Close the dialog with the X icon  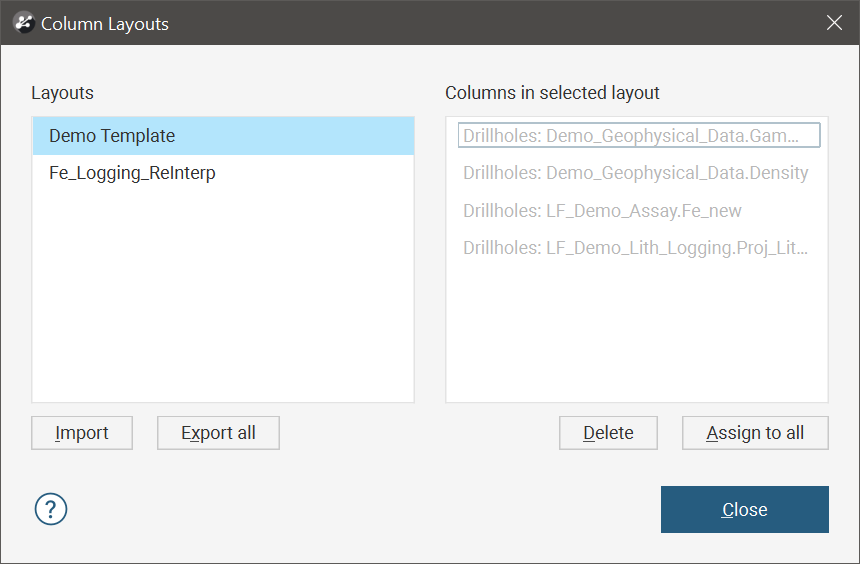point(834,23)
